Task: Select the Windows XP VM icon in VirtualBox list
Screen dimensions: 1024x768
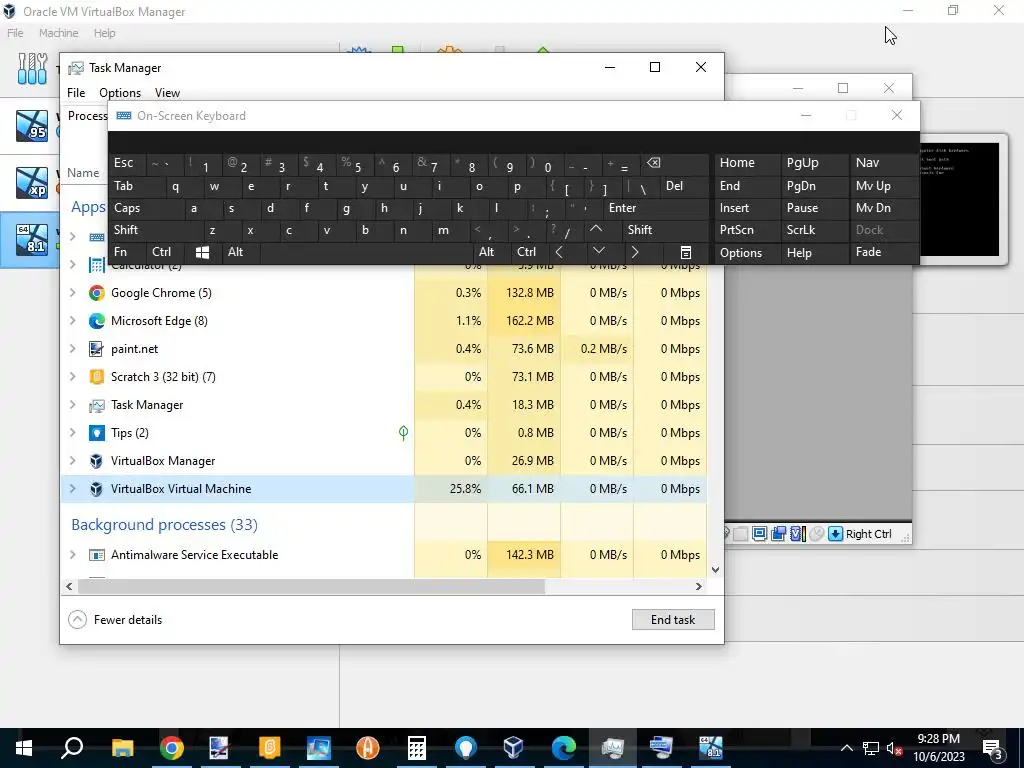Action: 32,182
